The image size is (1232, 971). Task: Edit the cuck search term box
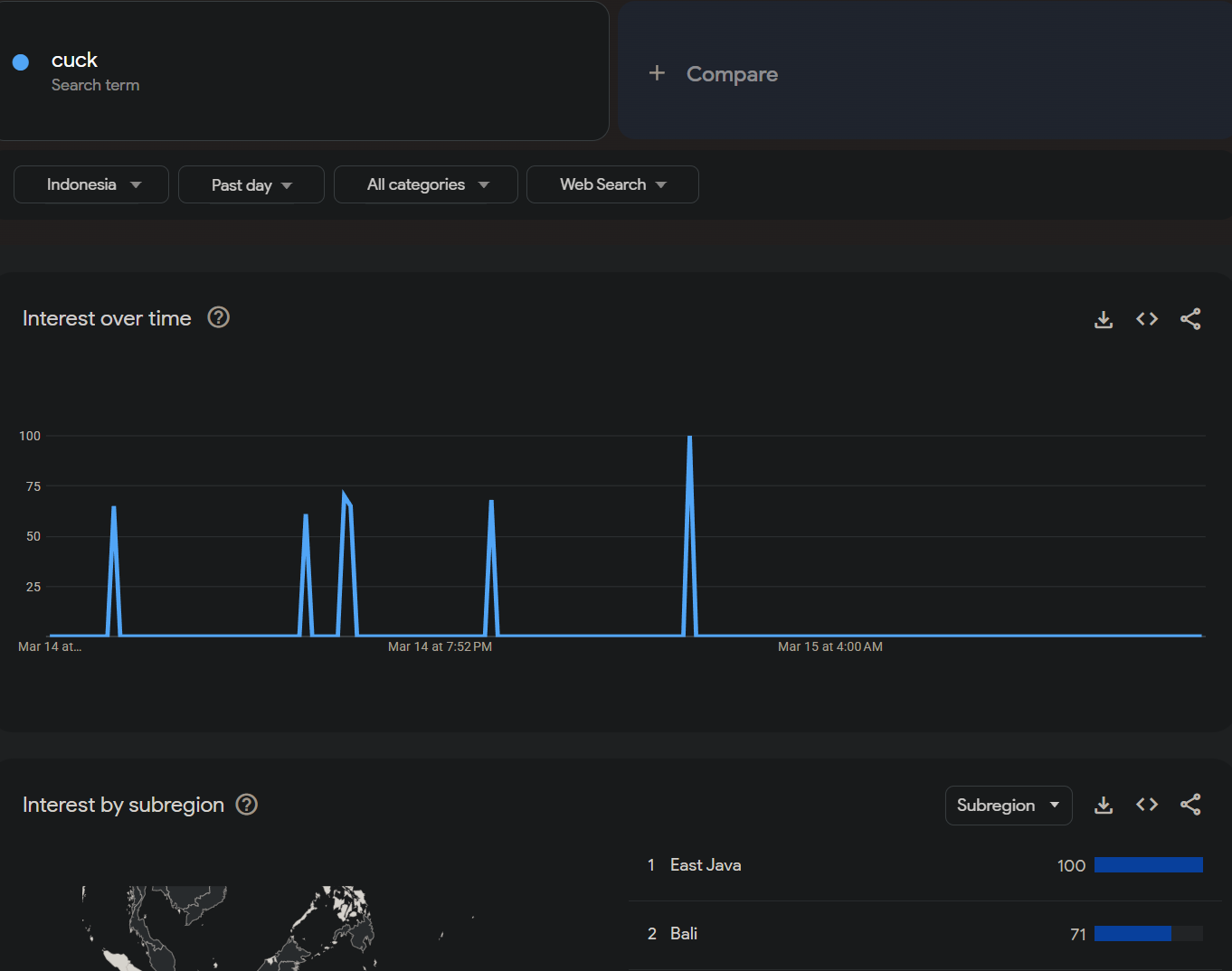click(x=304, y=71)
